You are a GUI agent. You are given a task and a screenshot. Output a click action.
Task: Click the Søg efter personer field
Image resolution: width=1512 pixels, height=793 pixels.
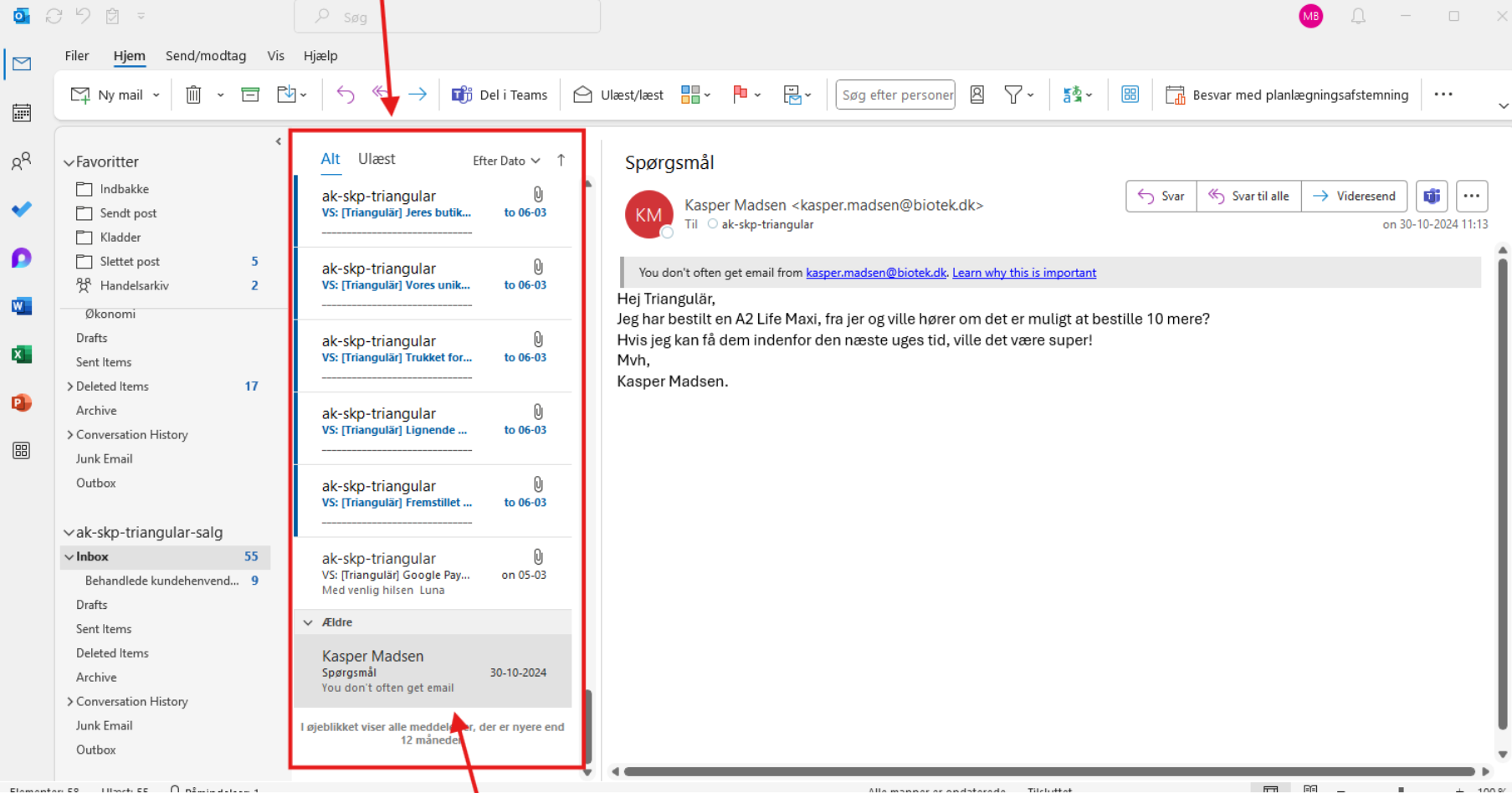895,95
